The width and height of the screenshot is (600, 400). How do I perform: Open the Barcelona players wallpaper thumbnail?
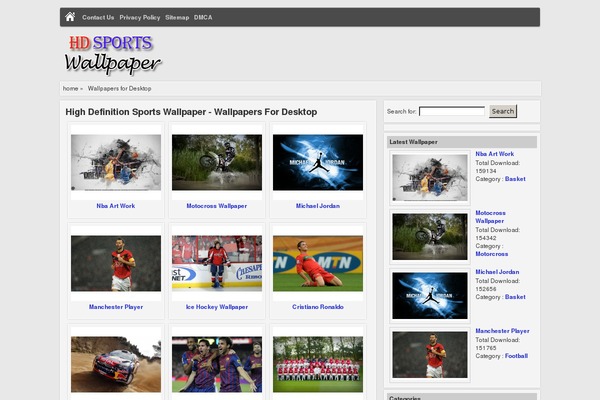pyautogui.click(x=217, y=364)
